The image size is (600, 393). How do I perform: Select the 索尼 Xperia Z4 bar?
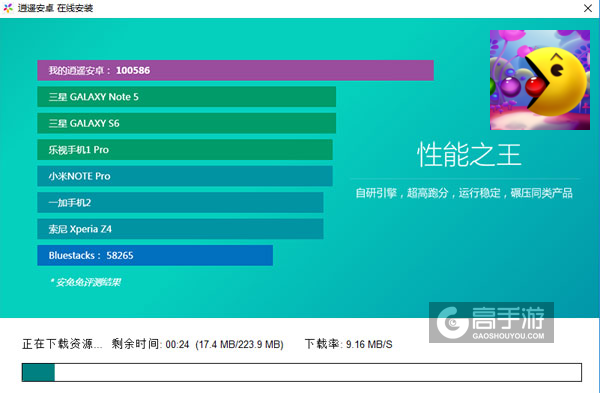[180, 229]
